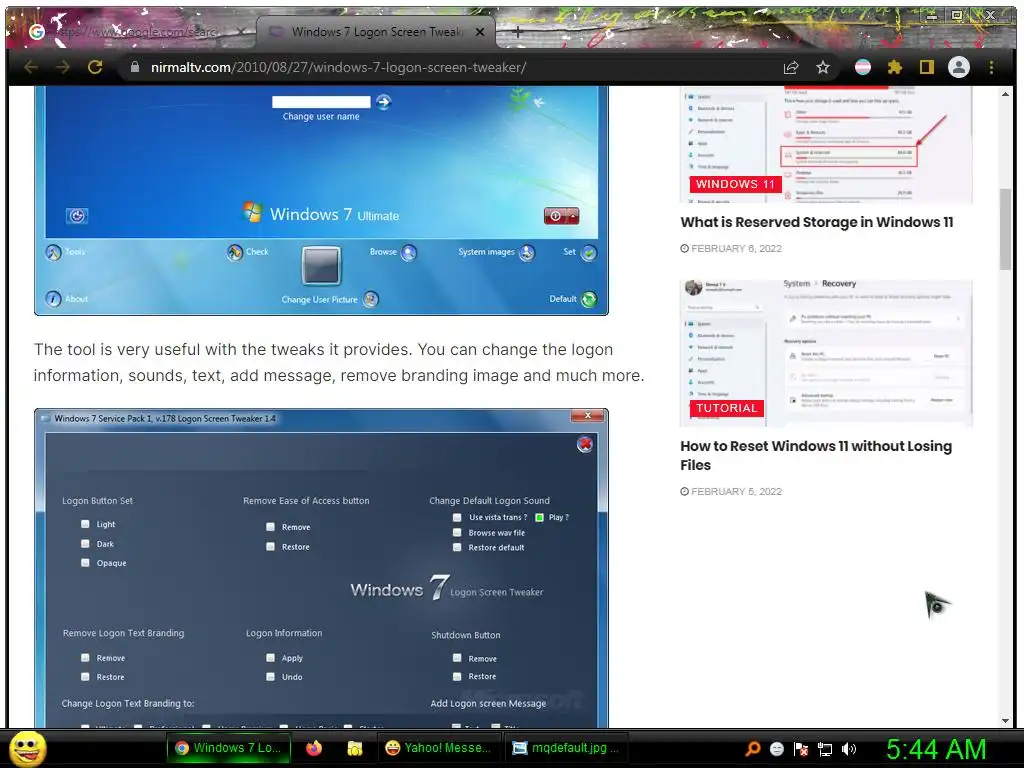Click the red shutdown button in the logon preview

point(561,216)
